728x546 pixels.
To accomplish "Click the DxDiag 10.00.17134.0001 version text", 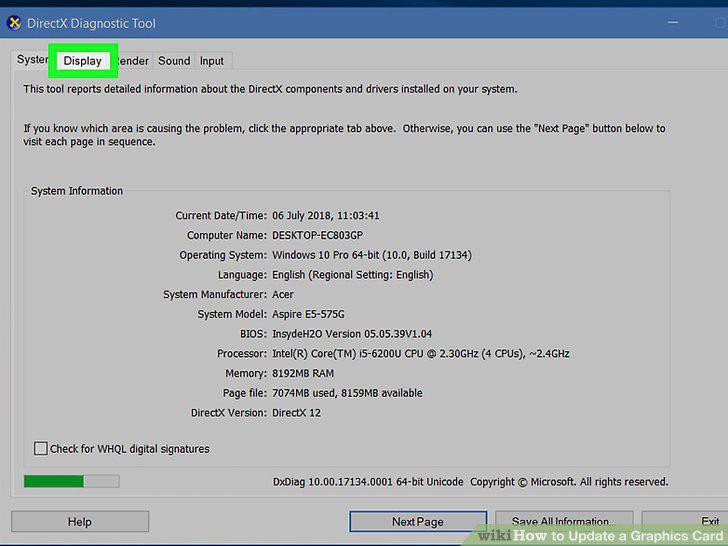I will (368, 482).
